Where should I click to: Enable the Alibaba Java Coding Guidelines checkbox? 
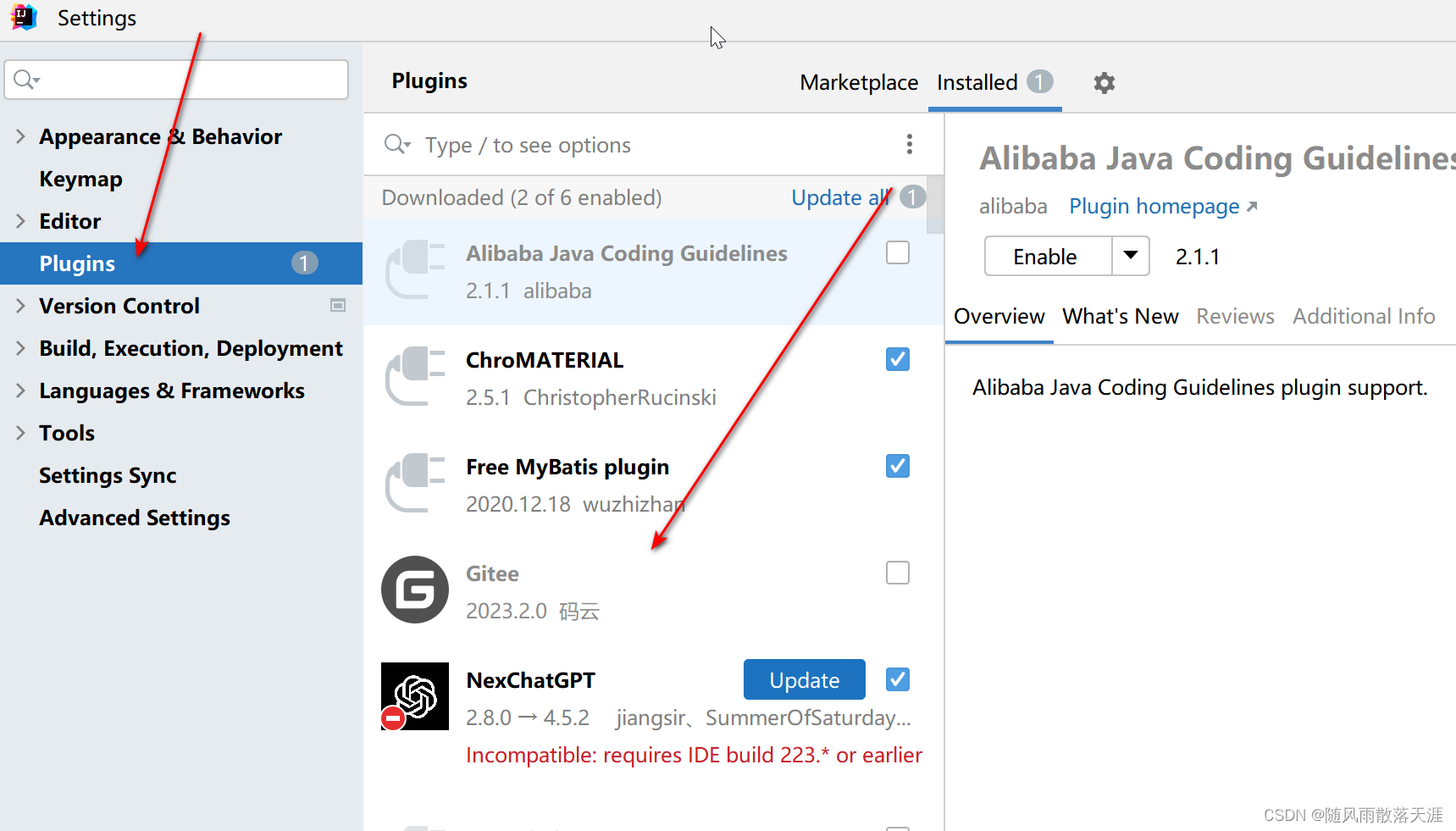(x=898, y=252)
